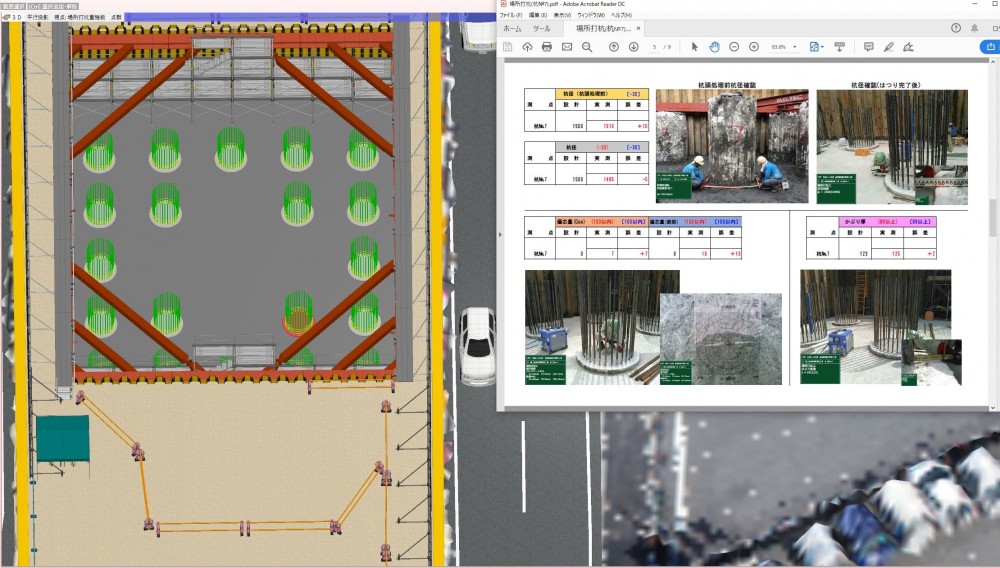Switch to the ホーム tab
The image size is (1000, 568).
pyautogui.click(x=512, y=29)
